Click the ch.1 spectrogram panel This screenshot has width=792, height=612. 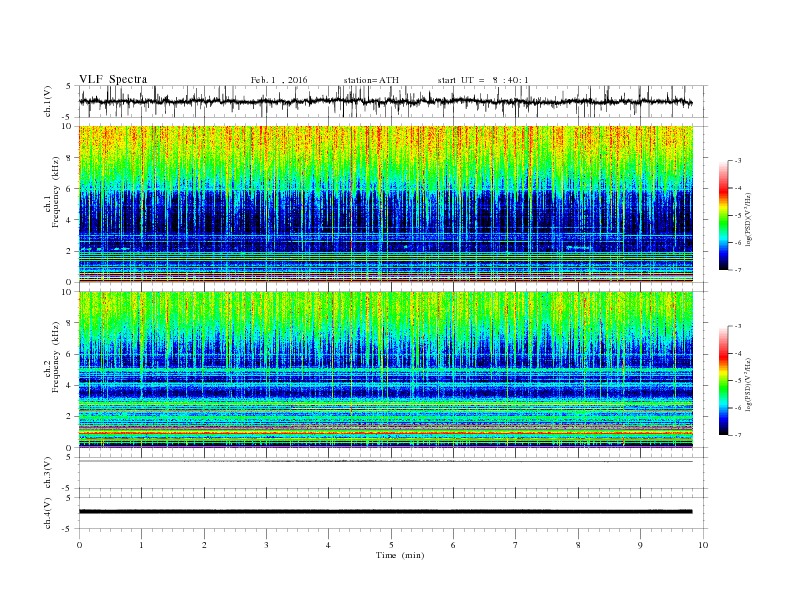[x=386, y=204]
